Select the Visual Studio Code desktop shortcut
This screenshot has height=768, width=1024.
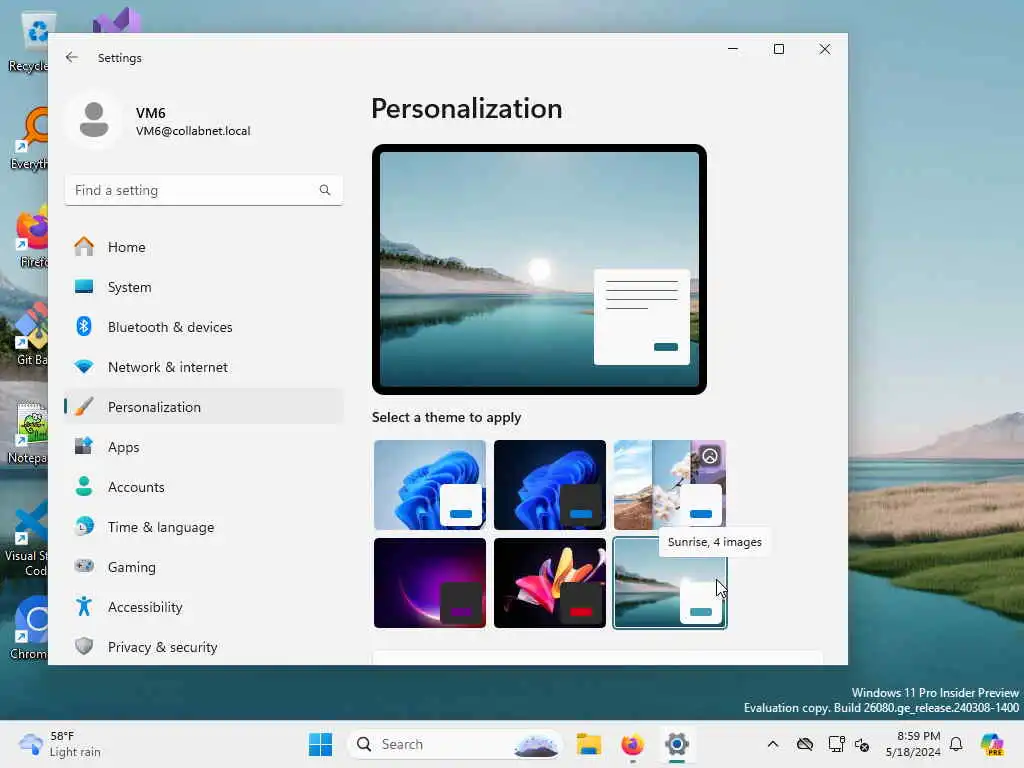(26, 538)
